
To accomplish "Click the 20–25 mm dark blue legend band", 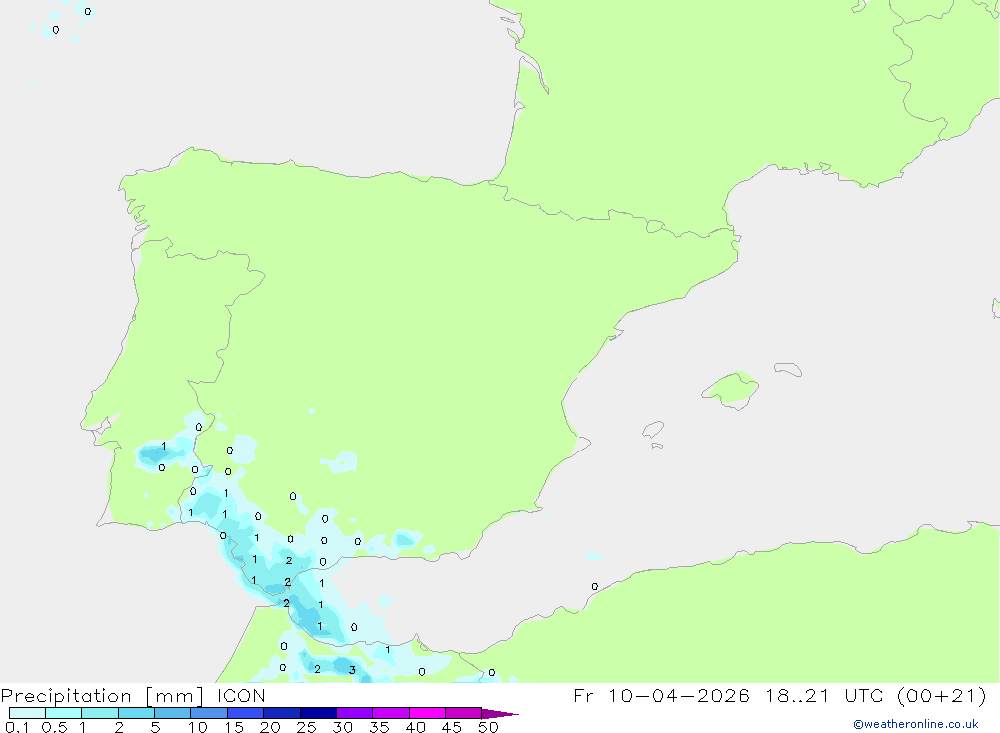I will (x=282, y=713).
